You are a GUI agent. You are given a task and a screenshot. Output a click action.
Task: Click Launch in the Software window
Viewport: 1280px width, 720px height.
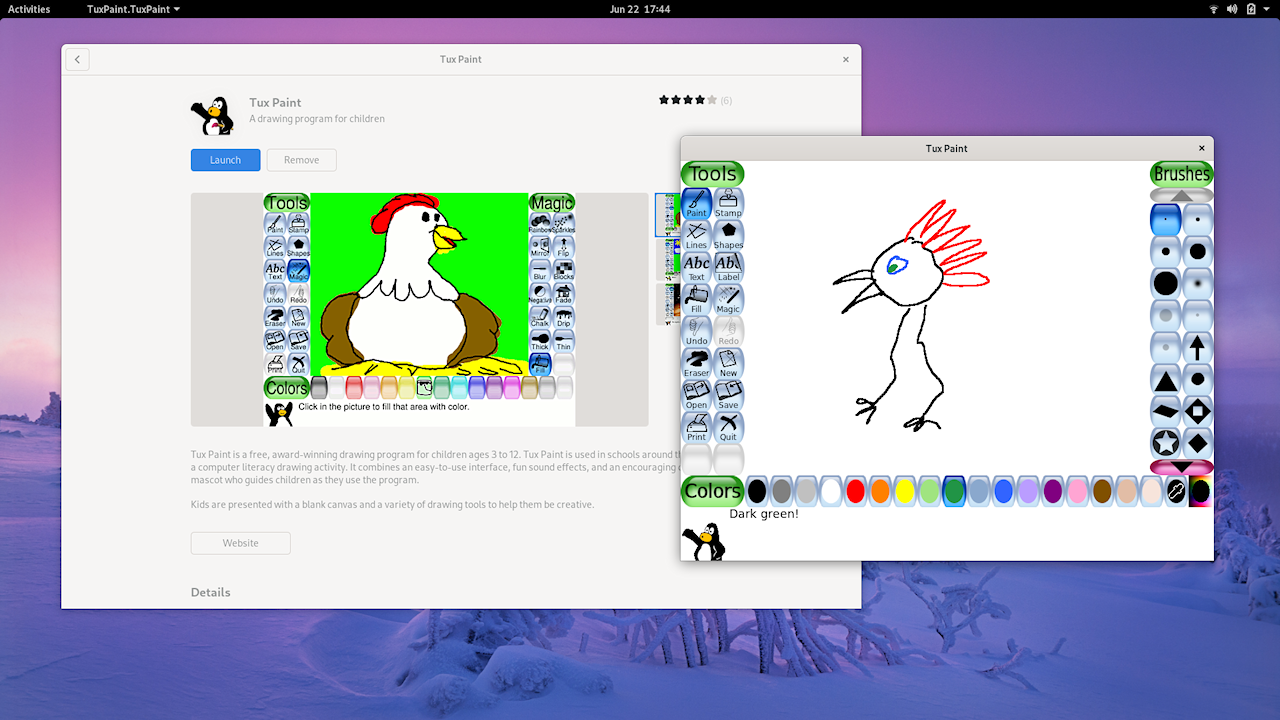pyautogui.click(x=226, y=160)
